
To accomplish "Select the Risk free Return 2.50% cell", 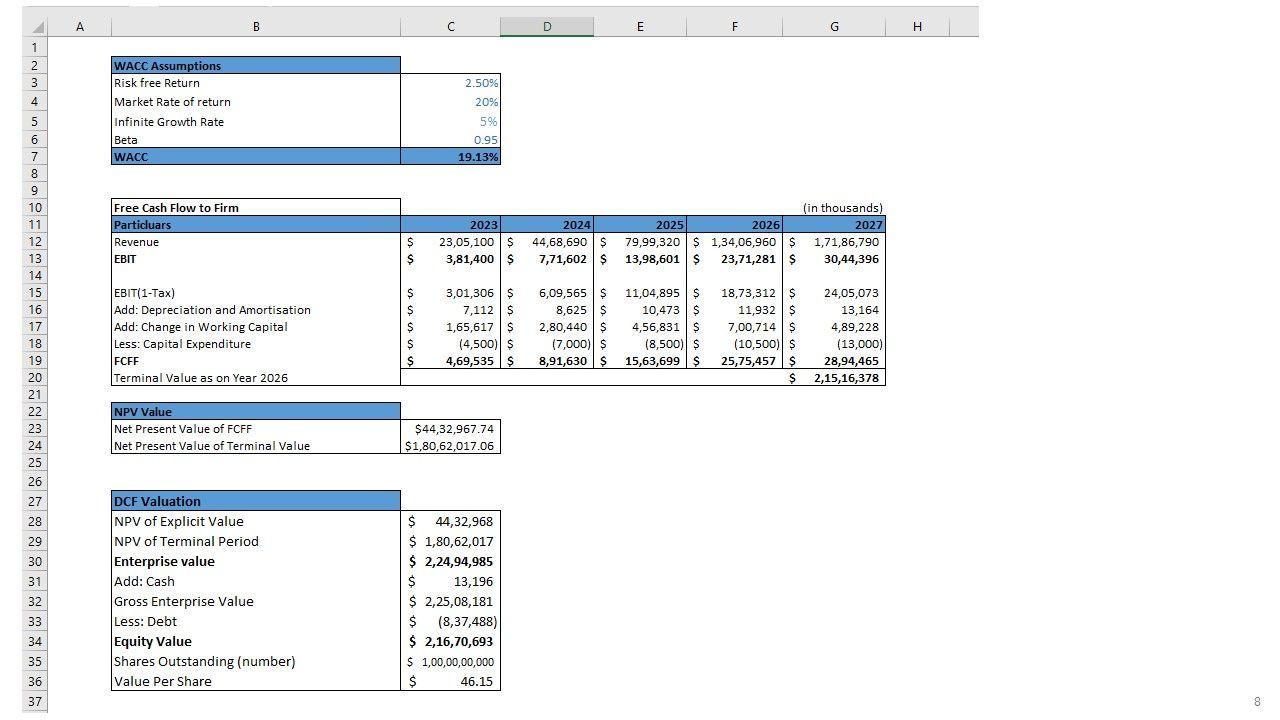I will (451, 83).
